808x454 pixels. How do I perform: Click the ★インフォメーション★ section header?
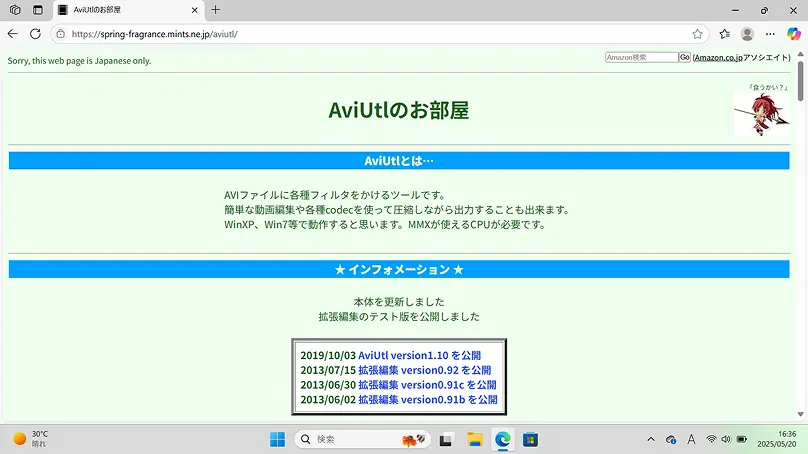click(x=399, y=270)
